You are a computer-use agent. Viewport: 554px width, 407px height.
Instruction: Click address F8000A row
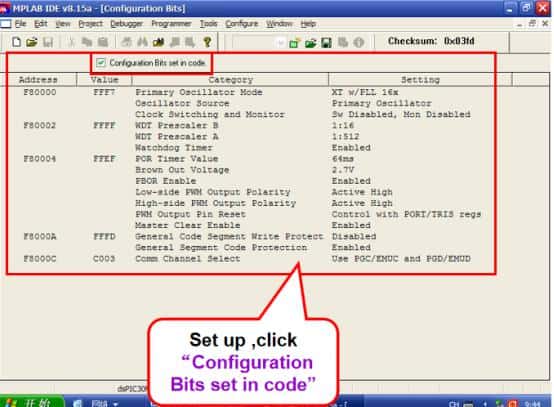click(x=40, y=236)
